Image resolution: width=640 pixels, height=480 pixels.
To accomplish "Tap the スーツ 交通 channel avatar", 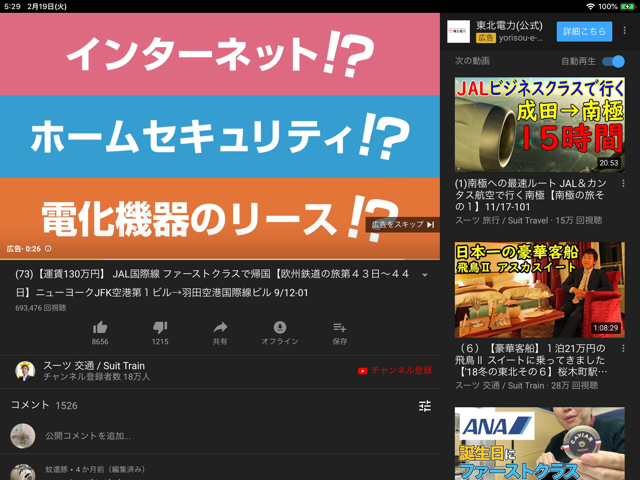I will pos(25,371).
